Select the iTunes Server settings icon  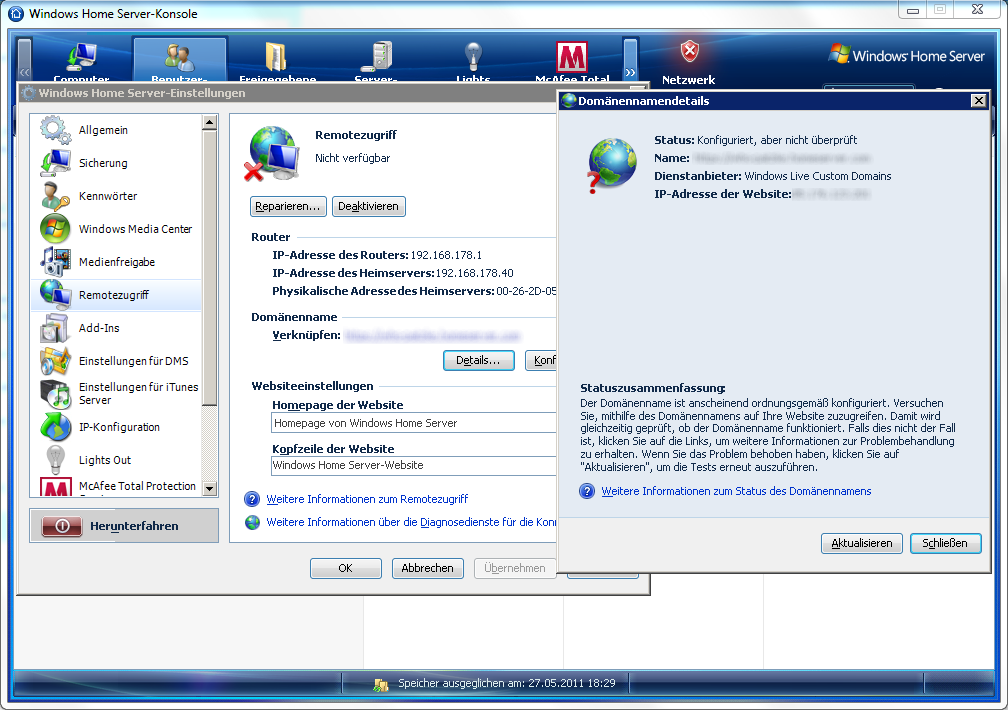click(55, 394)
